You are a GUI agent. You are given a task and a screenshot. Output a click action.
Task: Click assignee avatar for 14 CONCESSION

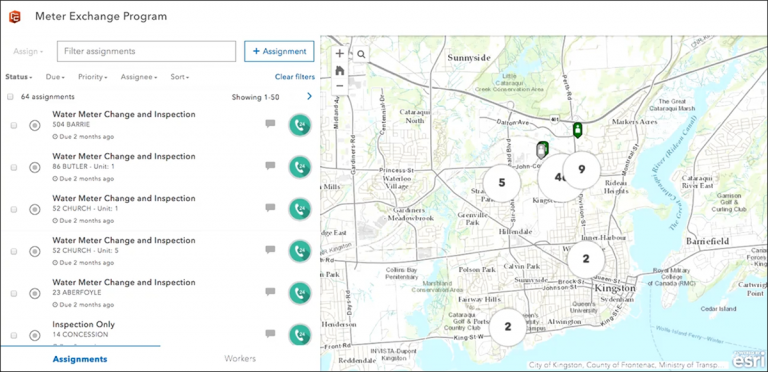tap(300, 335)
